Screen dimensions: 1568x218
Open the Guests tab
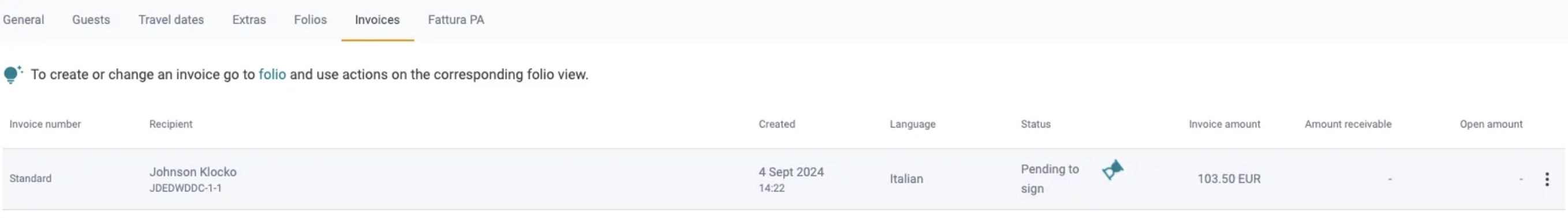91,20
